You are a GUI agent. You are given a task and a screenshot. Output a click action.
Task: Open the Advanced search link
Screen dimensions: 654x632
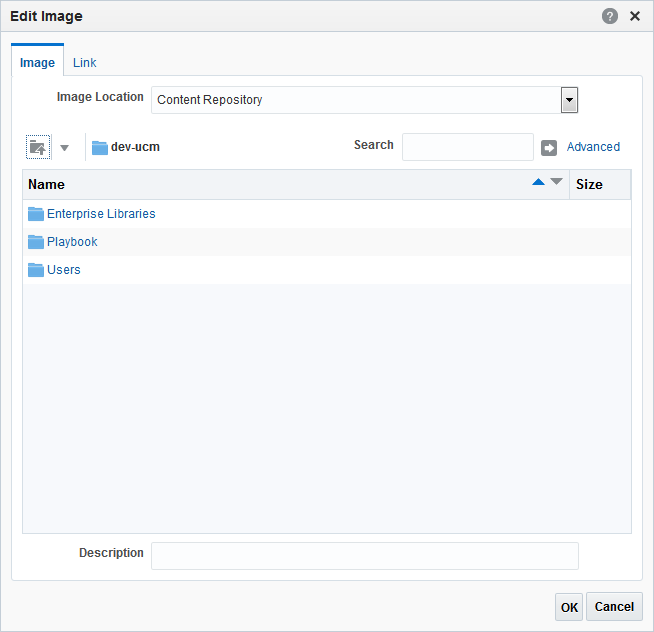[x=593, y=147]
